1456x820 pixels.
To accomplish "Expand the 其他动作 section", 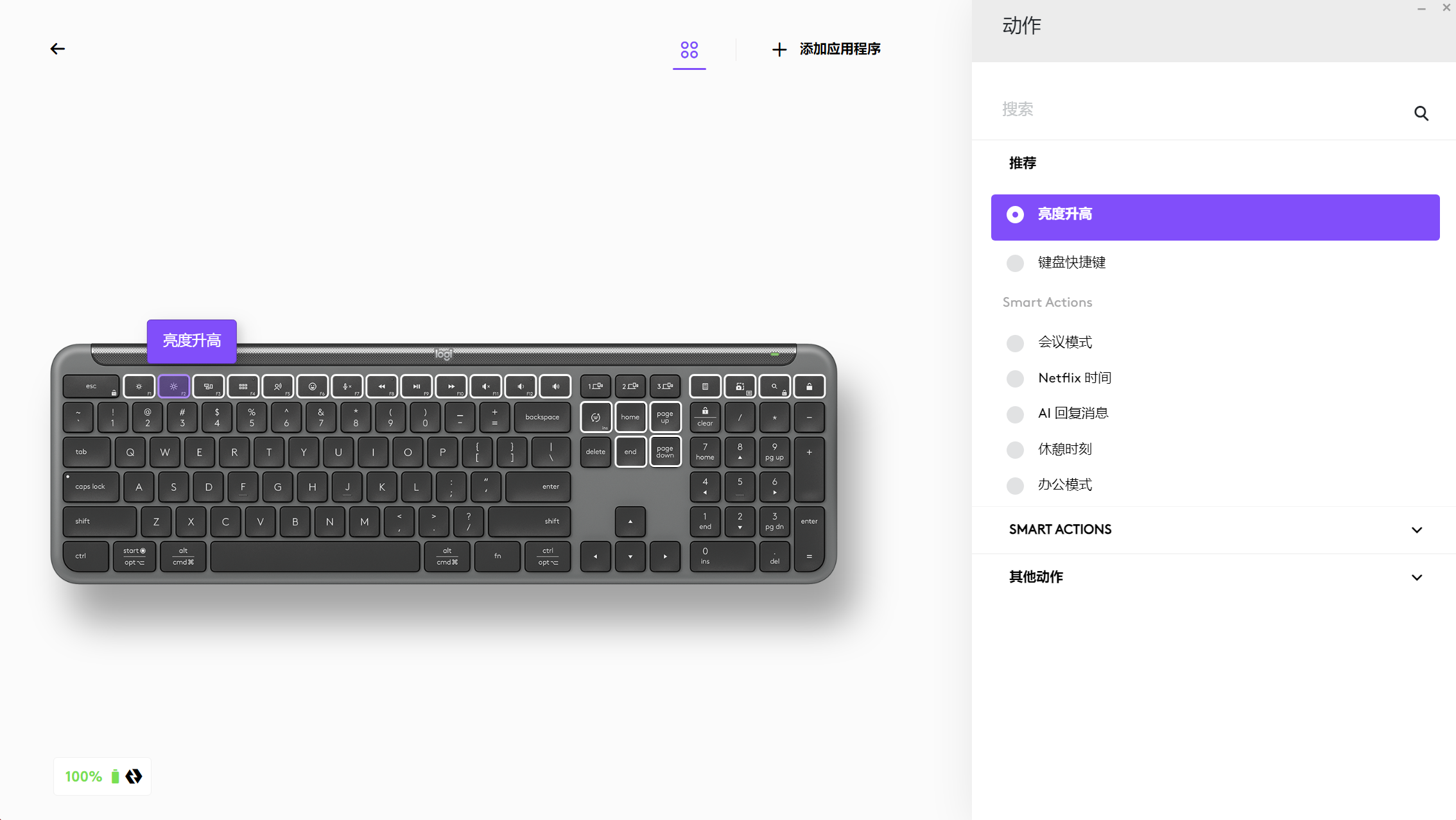I will tap(1214, 577).
